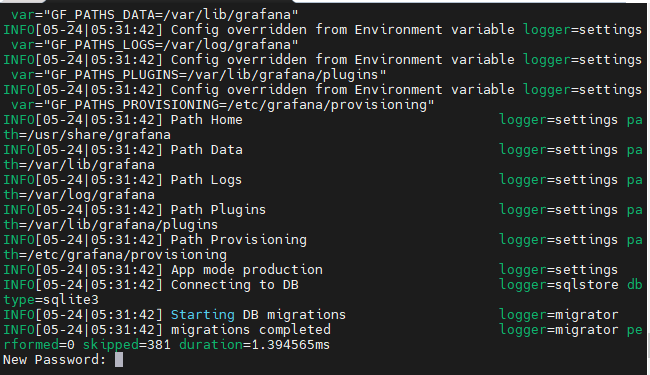
Task: Click 'logger=settings' on the Path Home line
Action: click(559, 120)
